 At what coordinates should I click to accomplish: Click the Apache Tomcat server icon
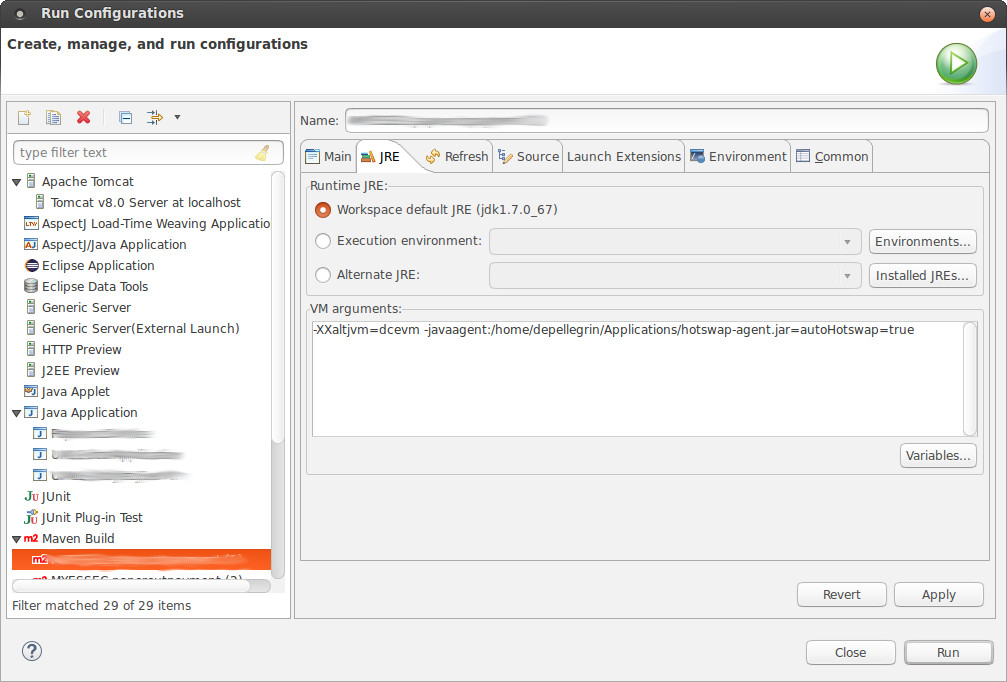click(31, 181)
